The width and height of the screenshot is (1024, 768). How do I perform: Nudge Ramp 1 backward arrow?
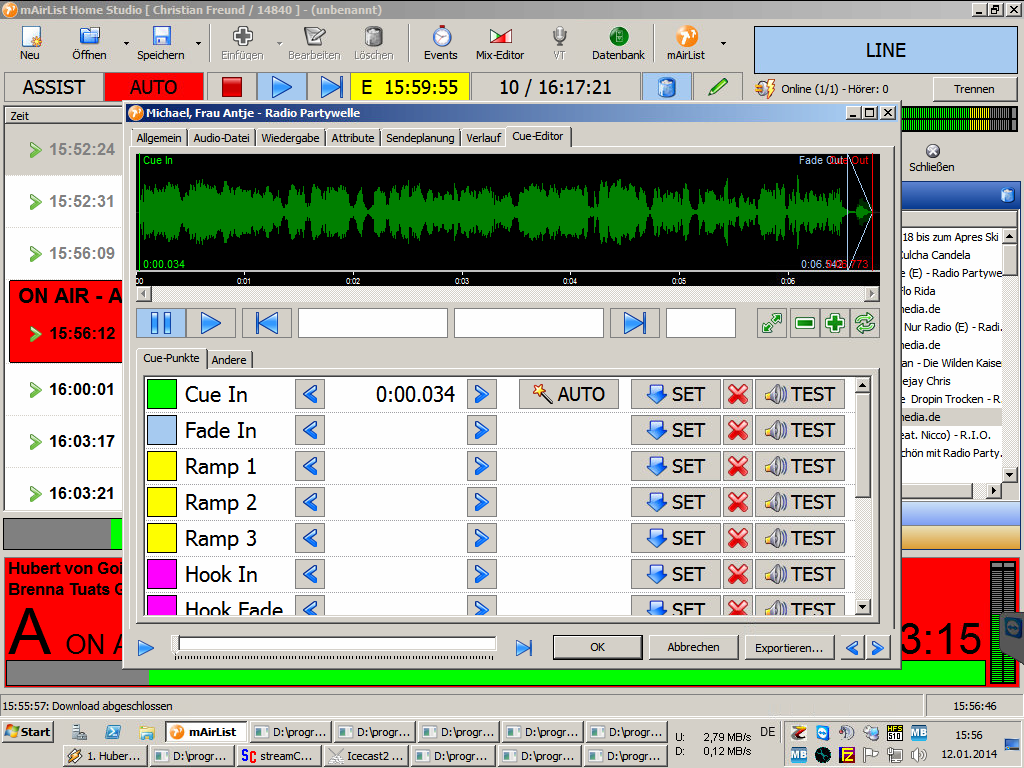point(310,466)
